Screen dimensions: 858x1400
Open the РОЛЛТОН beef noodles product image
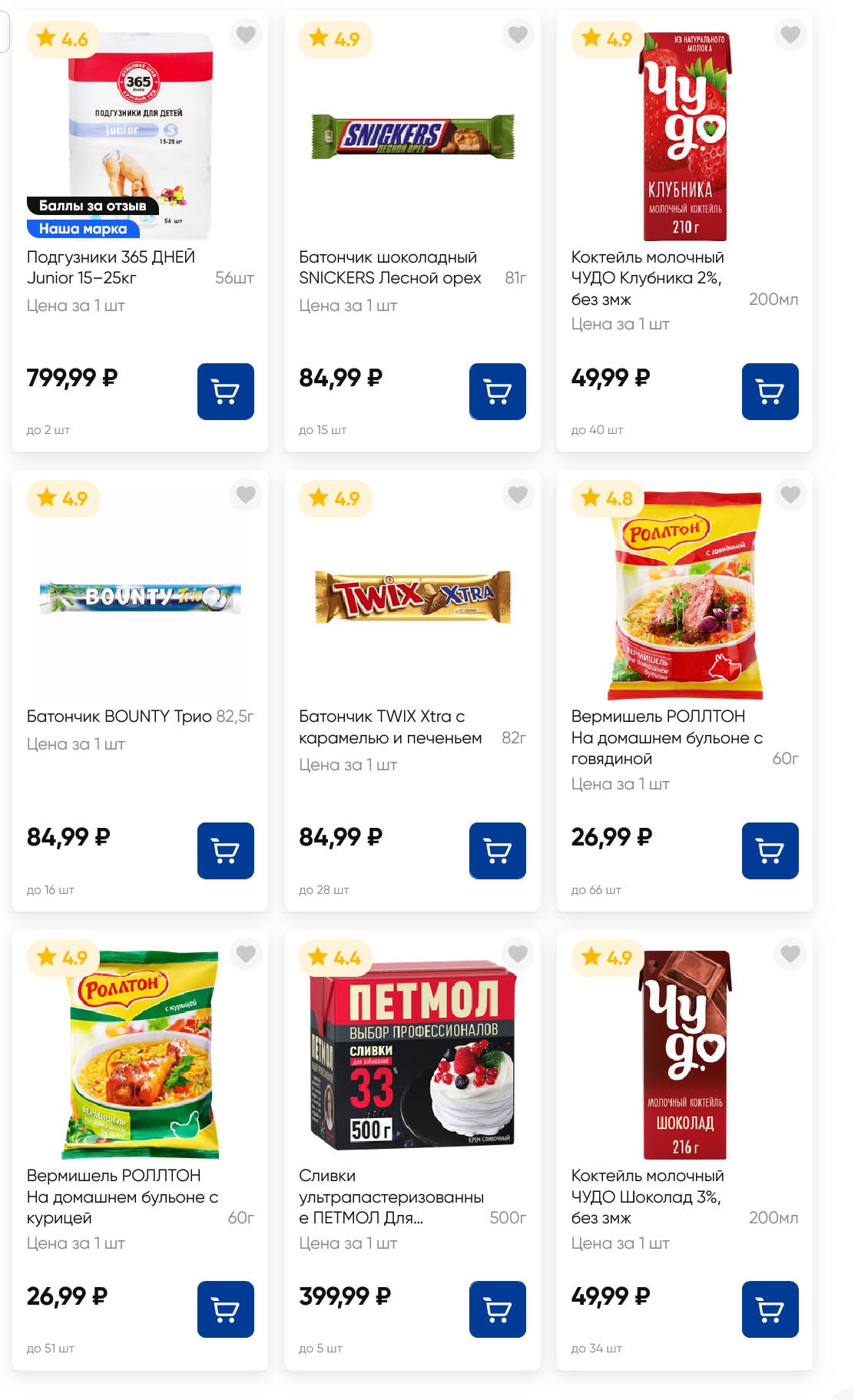[x=685, y=597]
